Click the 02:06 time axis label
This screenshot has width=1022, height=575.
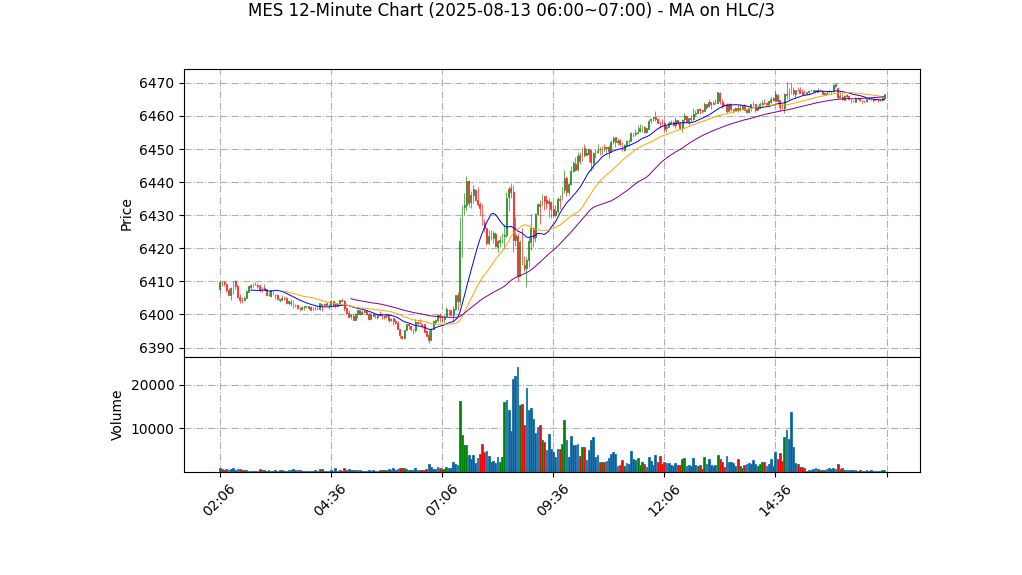pyautogui.click(x=219, y=500)
